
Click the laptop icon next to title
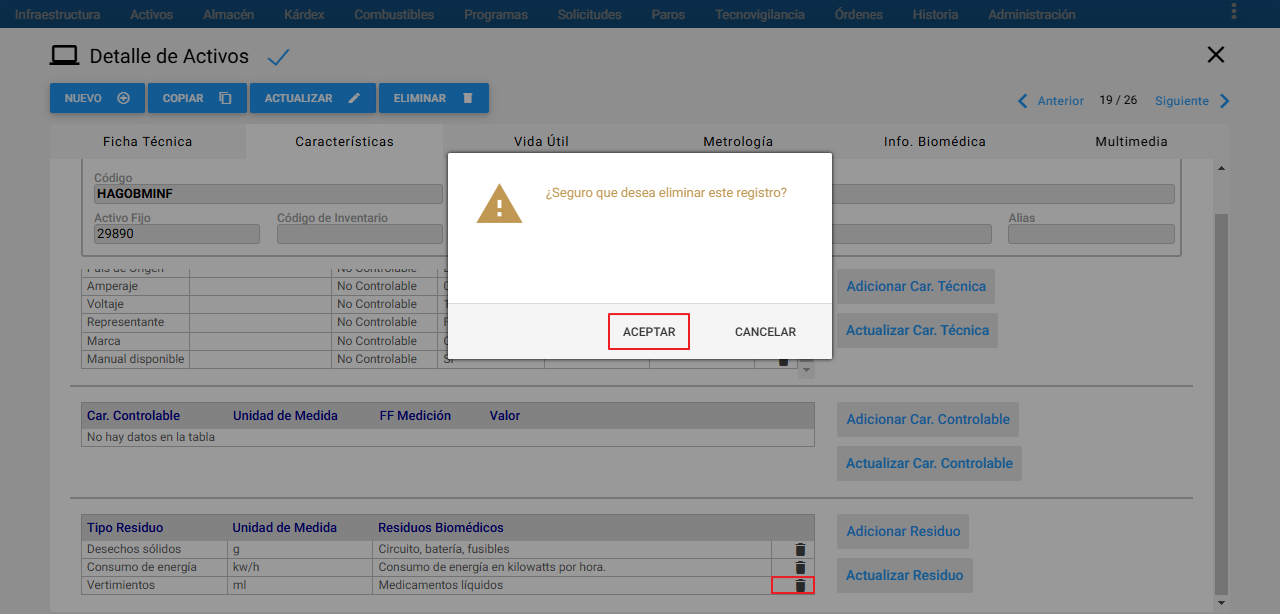64,56
